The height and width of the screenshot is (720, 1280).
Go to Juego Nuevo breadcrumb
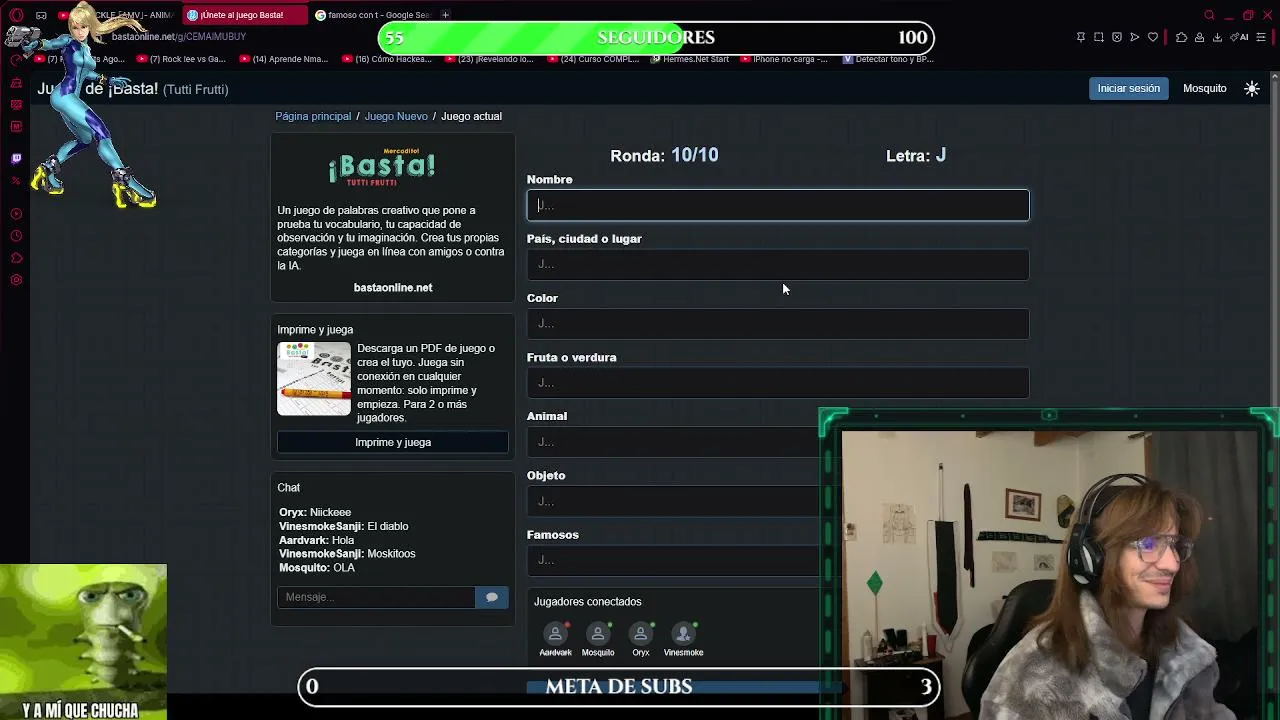click(396, 116)
